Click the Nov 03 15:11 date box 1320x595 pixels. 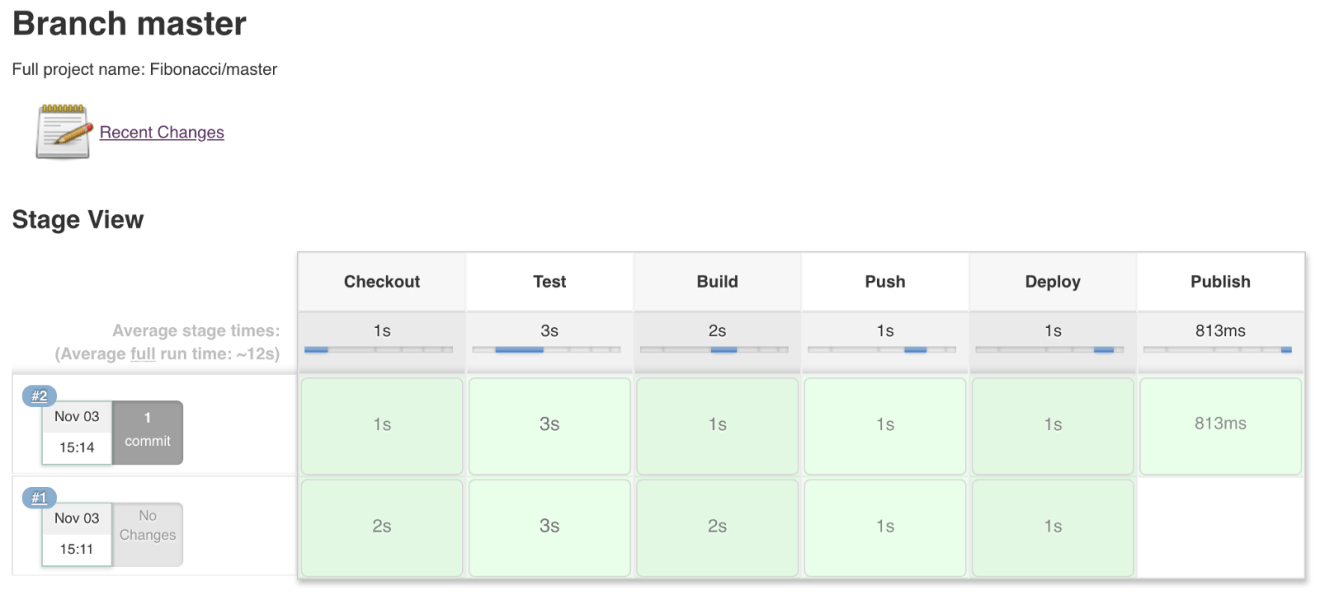77,534
